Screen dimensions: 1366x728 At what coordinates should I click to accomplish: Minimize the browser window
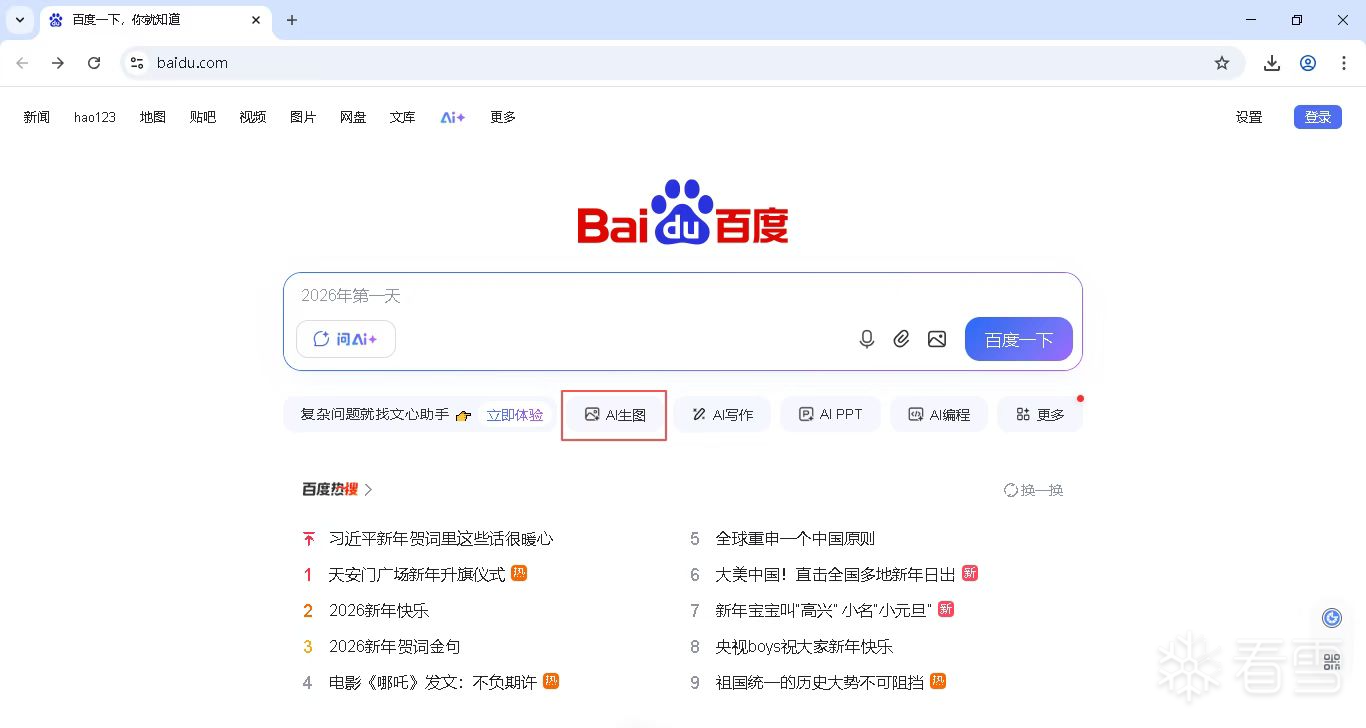click(1251, 20)
